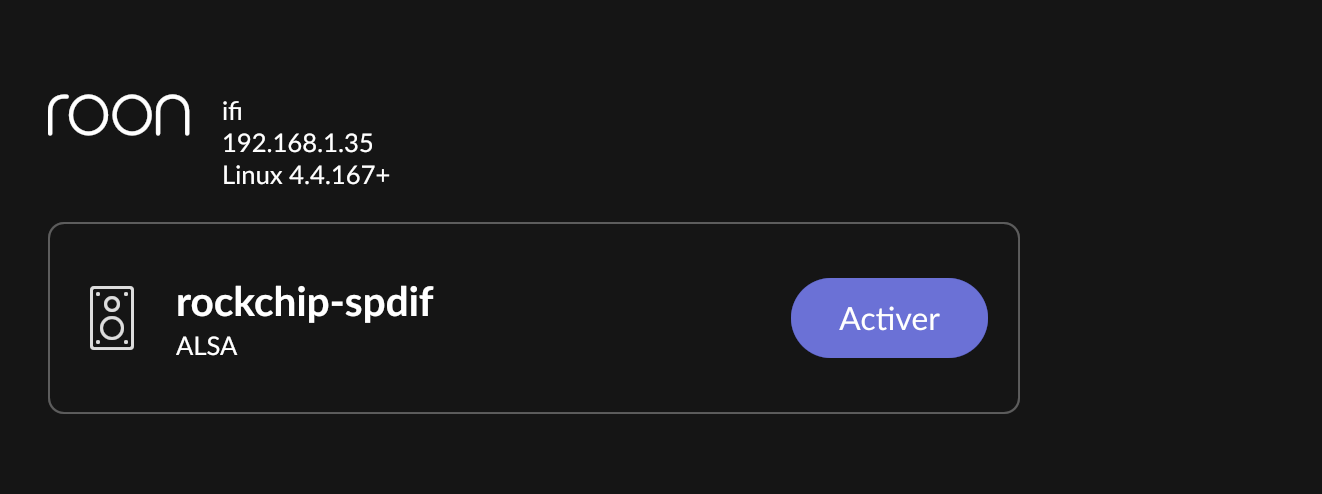The image size is (1322, 494).
Task: Click the speaker icon beside rockchip-spdif
Action: (x=112, y=318)
